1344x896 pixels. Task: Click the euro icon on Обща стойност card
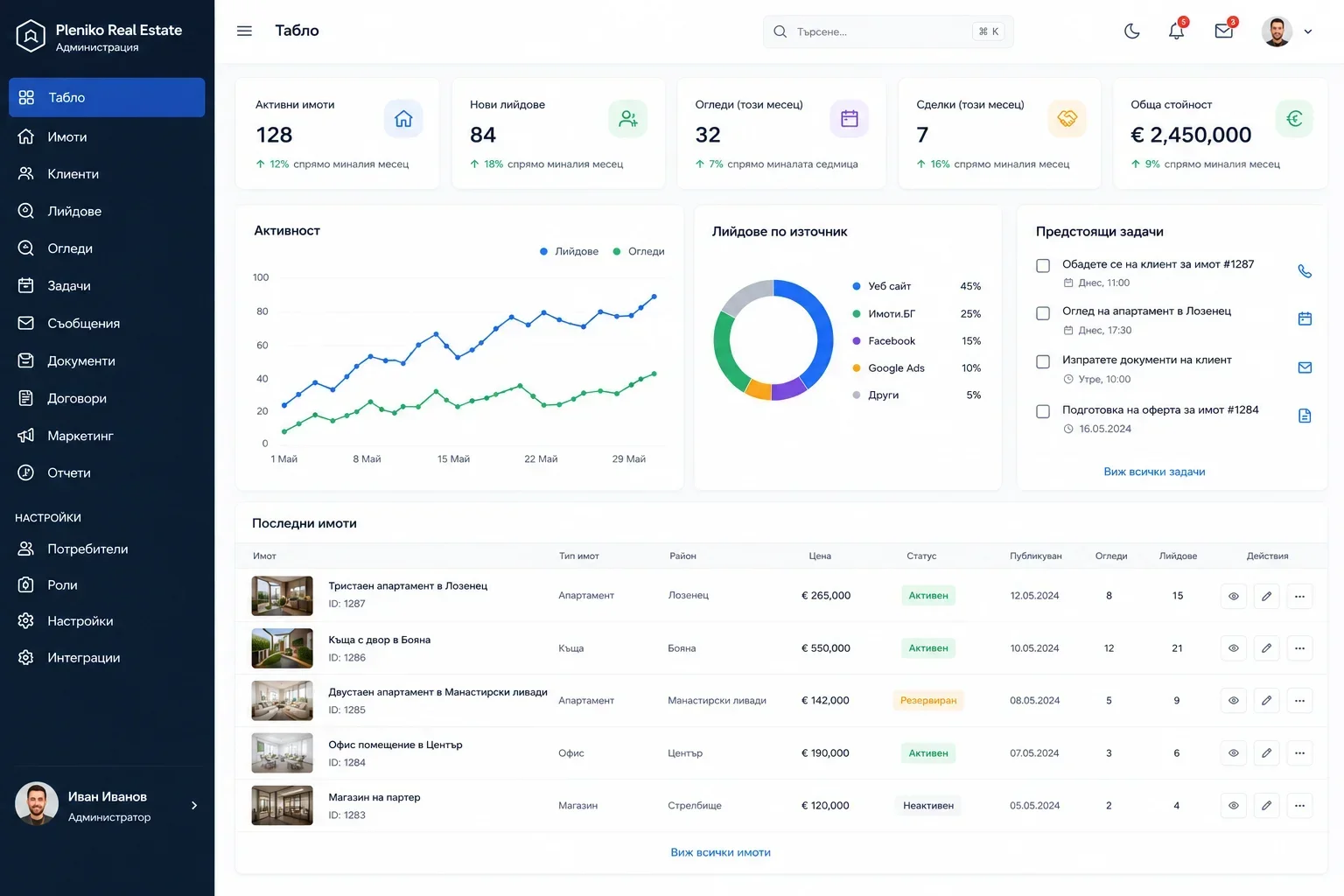1295,119
